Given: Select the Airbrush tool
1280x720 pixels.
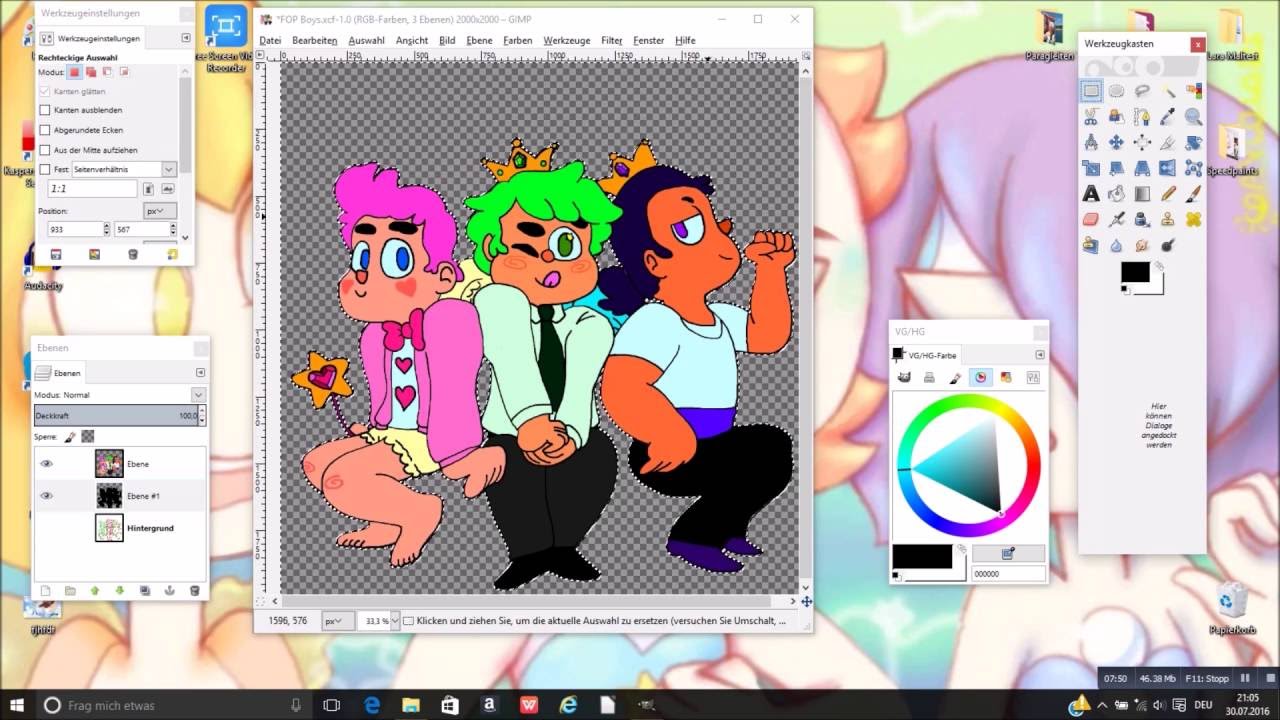Looking at the screenshot, I should tap(1116, 219).
